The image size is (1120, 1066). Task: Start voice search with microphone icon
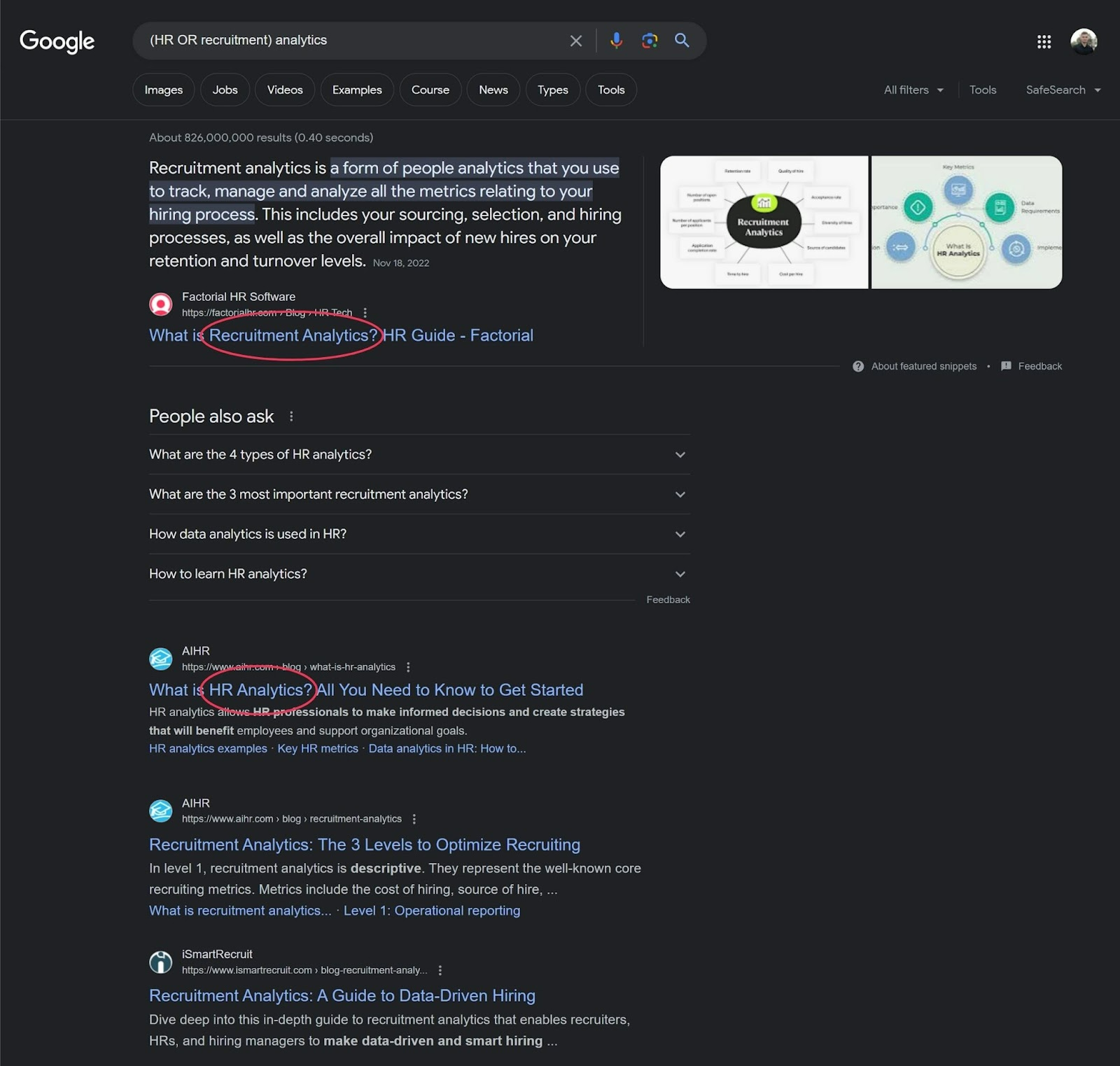[616, 41]
